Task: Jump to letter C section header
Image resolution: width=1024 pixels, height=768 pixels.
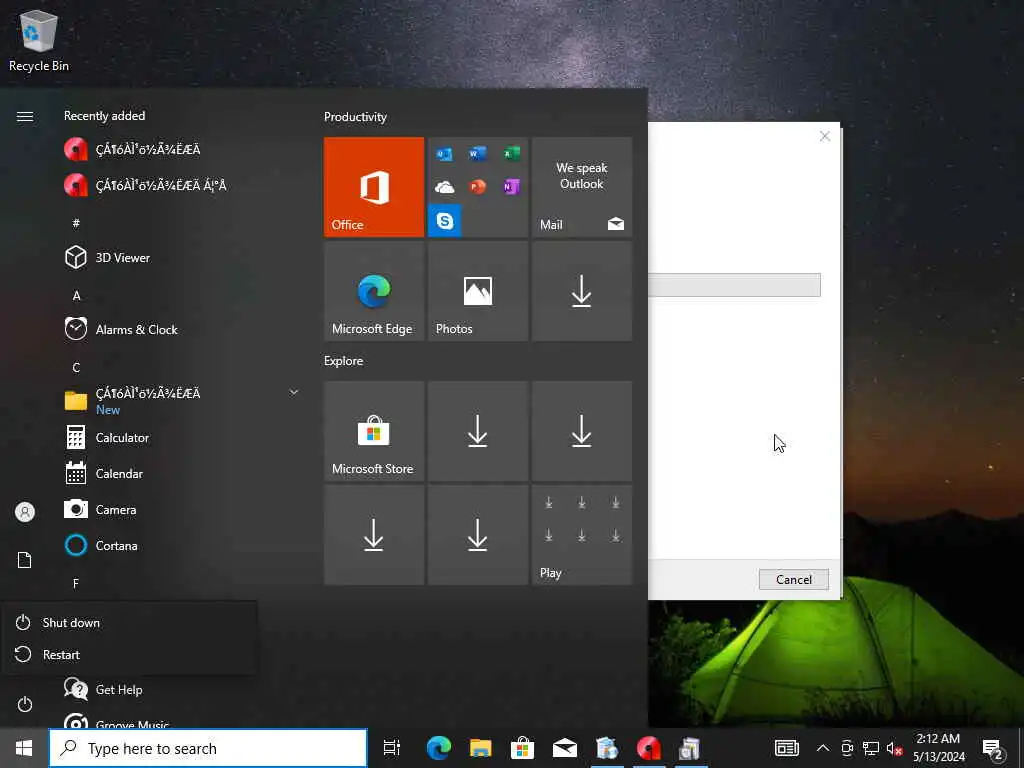Action: 76,368
